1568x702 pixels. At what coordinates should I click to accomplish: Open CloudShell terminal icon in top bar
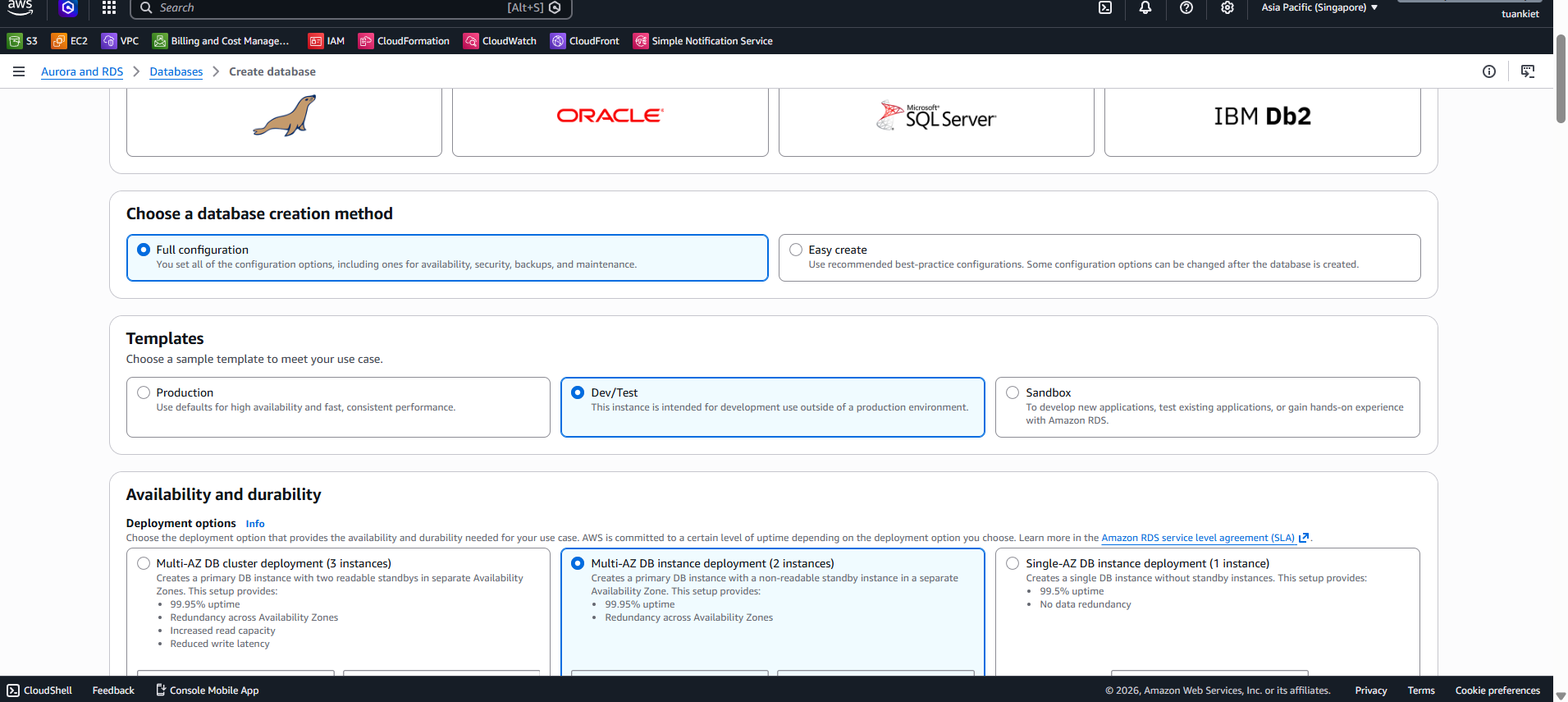tap(1105, 8)
